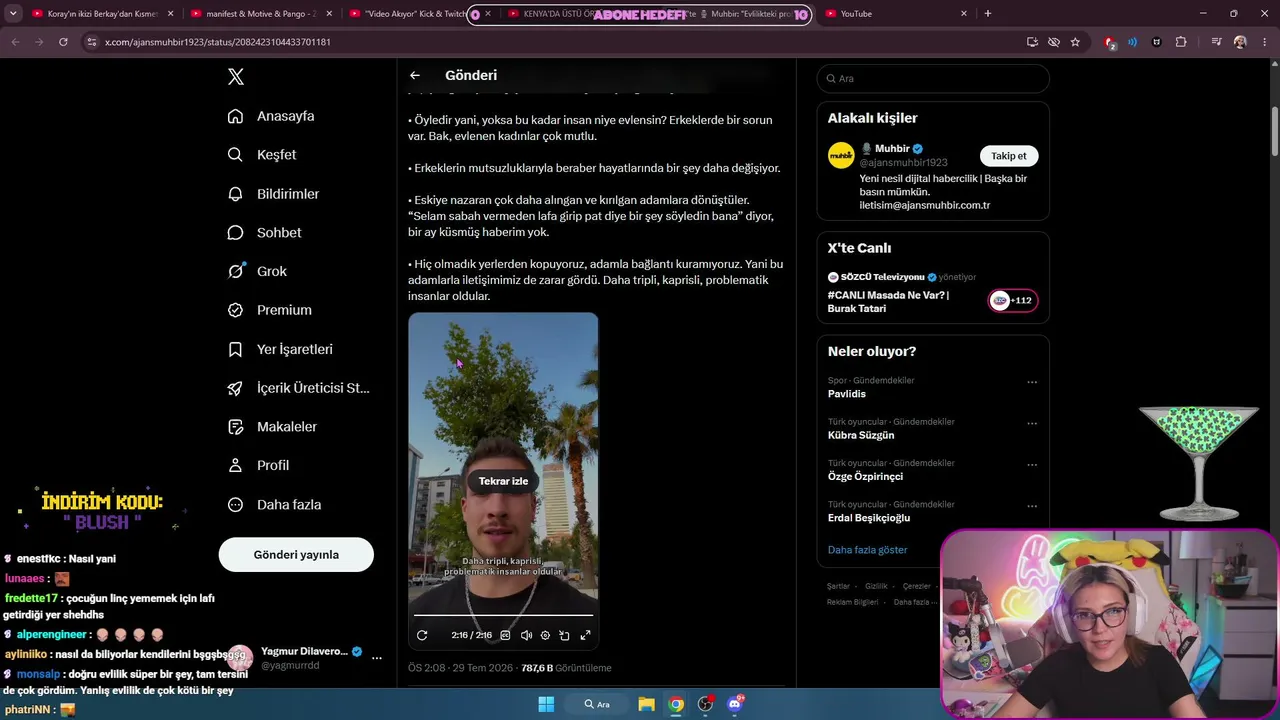Open Şartlar footer link

pos(838,586)
